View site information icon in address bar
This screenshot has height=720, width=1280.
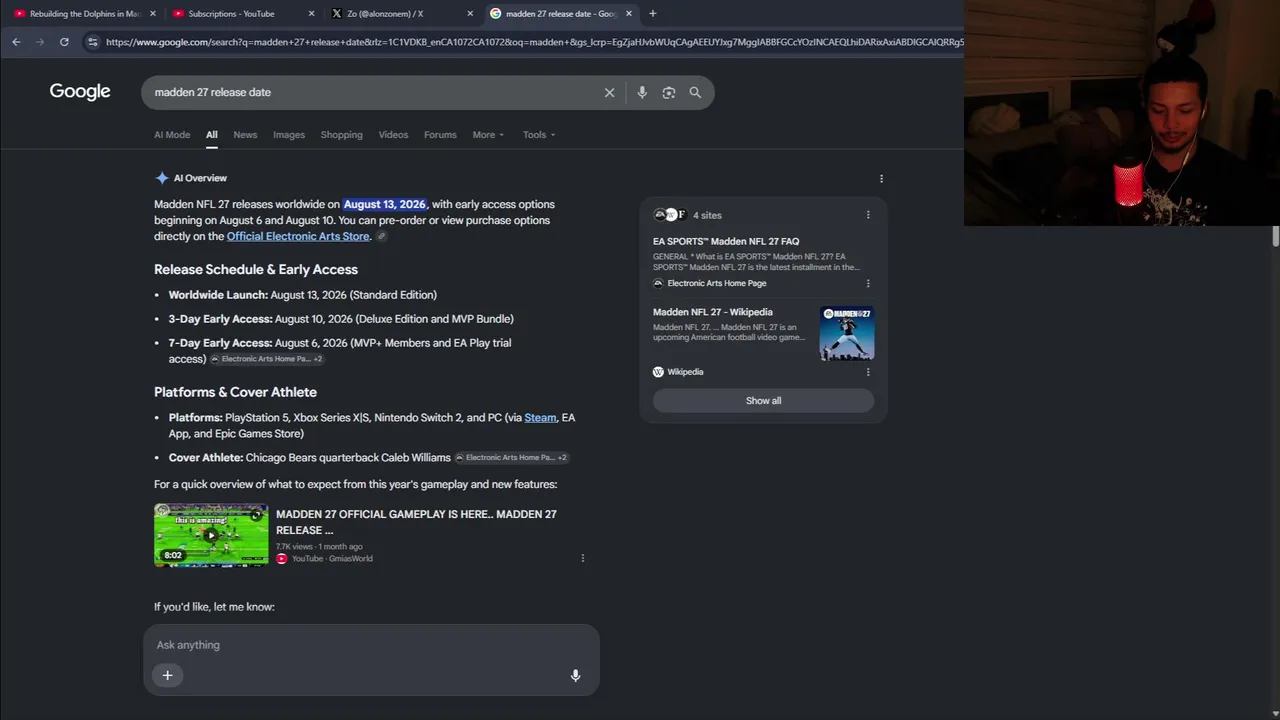point(93,42)
